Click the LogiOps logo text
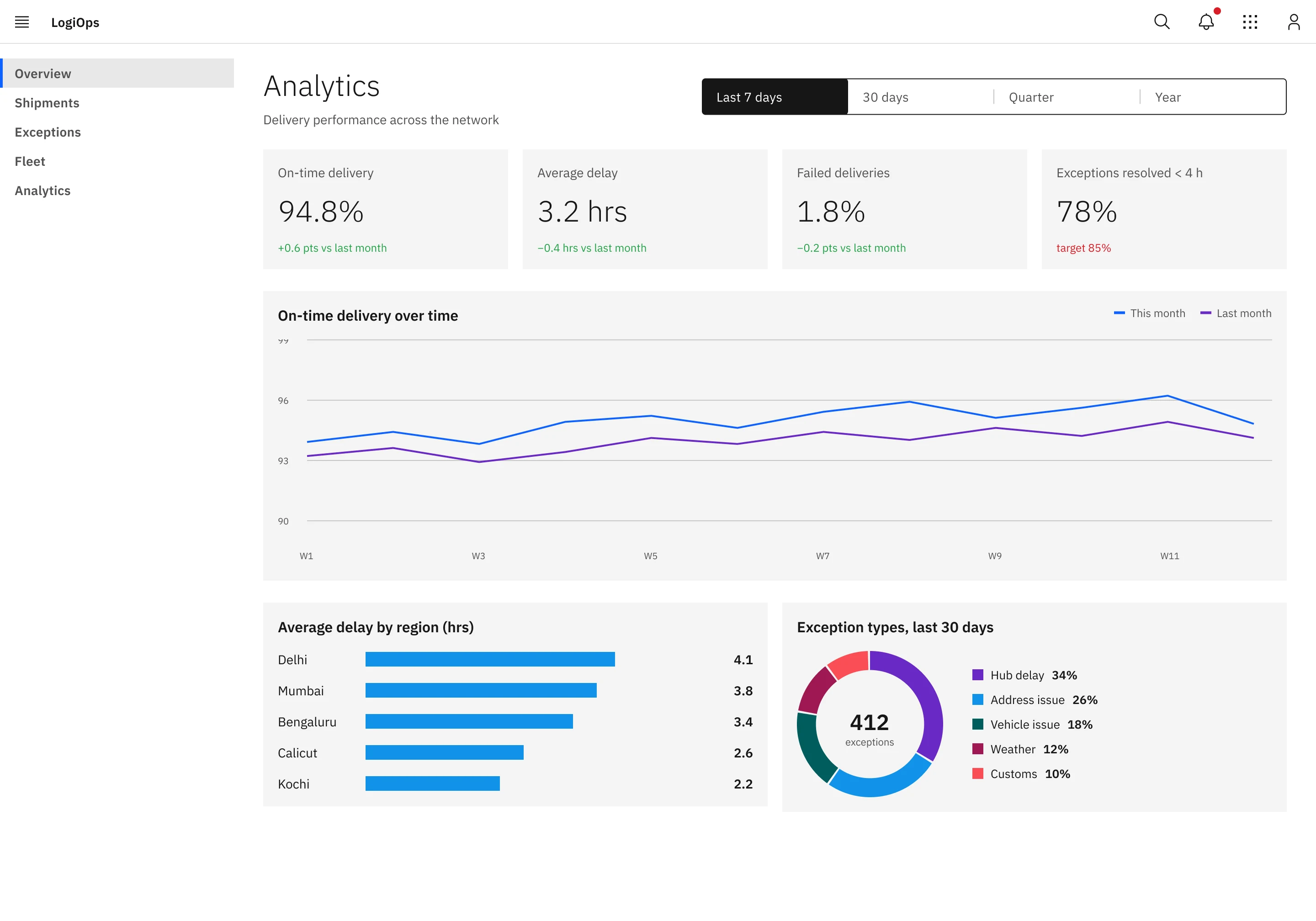This screenshot has height=921, width=1316. (x=75, y=22)
